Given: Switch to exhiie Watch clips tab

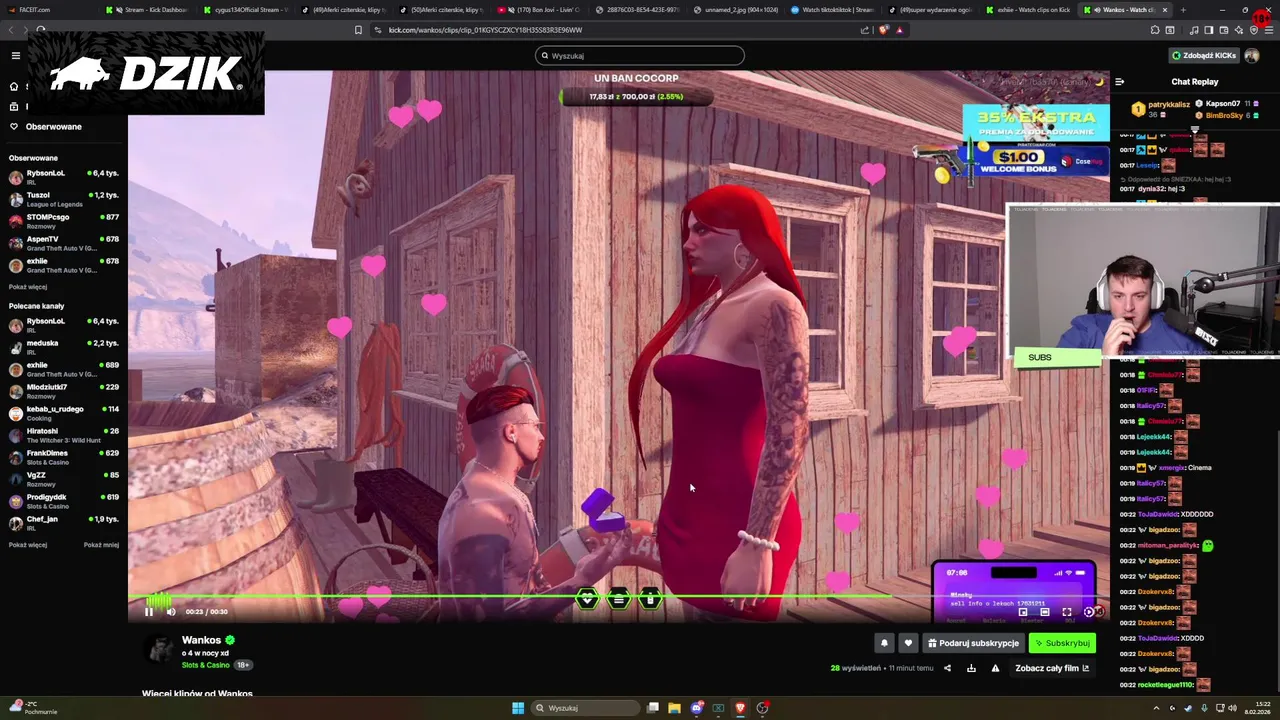Looking at the screenshot, I should (x=1030, y=10).
